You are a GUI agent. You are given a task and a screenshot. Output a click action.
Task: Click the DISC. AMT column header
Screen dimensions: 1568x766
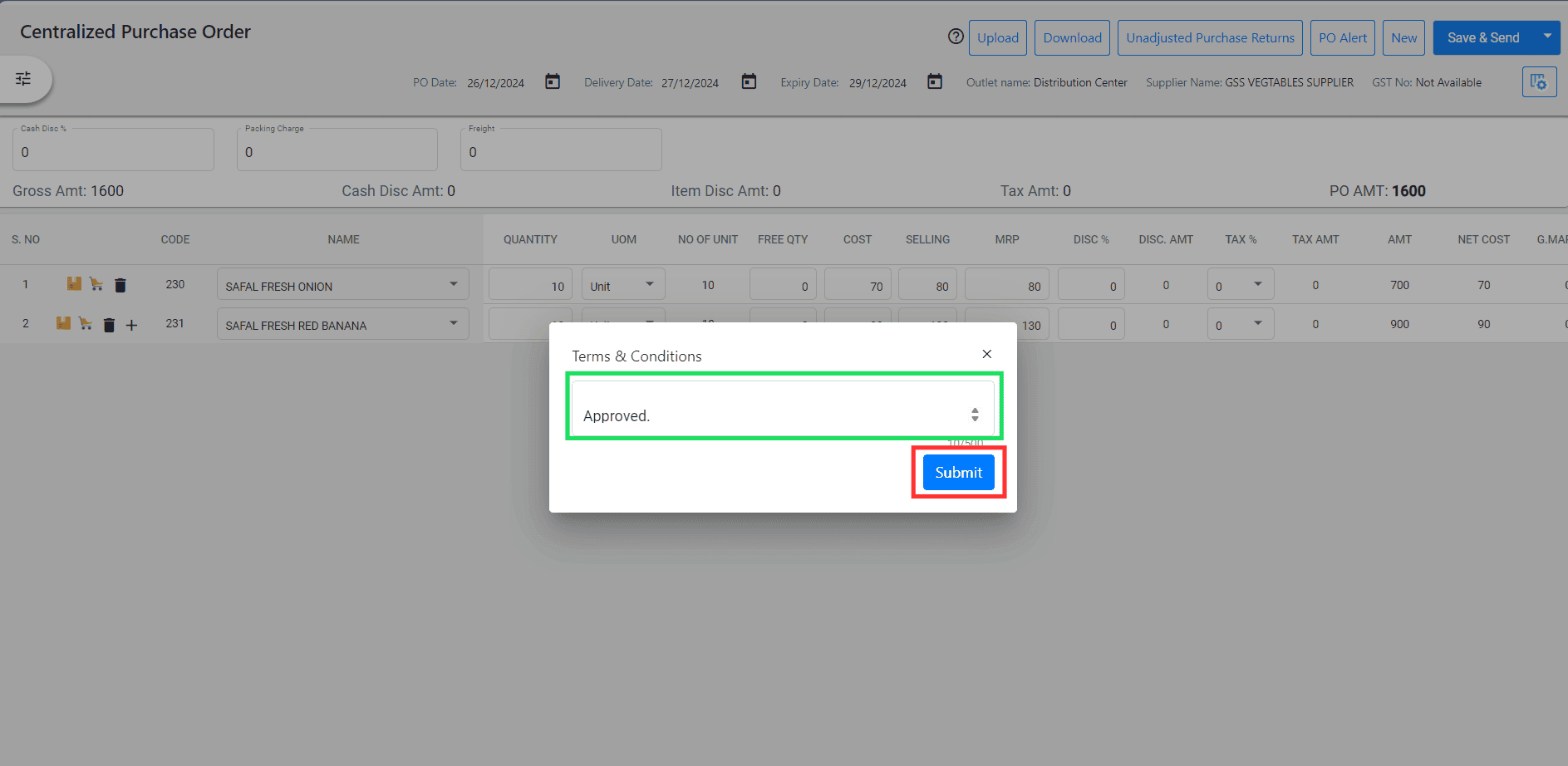tap(1166, 239)
